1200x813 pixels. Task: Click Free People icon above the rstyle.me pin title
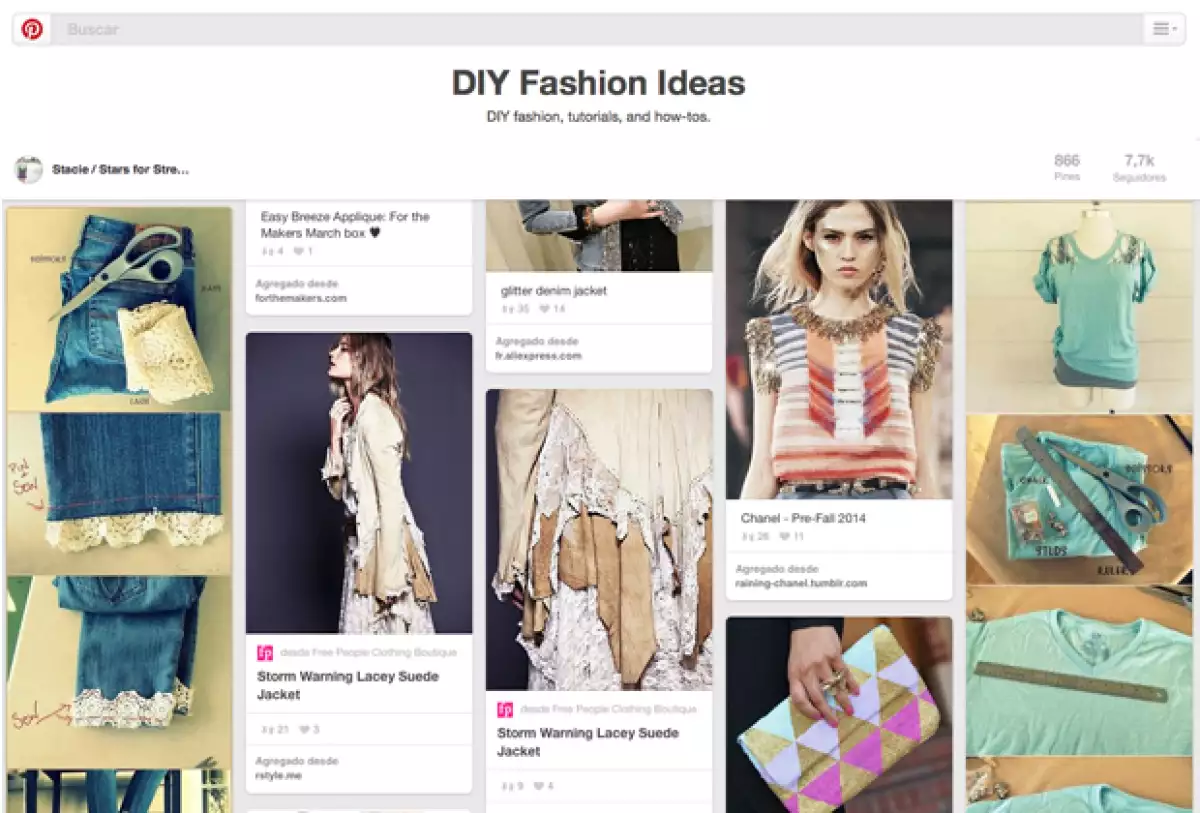(x=265, y=653)
